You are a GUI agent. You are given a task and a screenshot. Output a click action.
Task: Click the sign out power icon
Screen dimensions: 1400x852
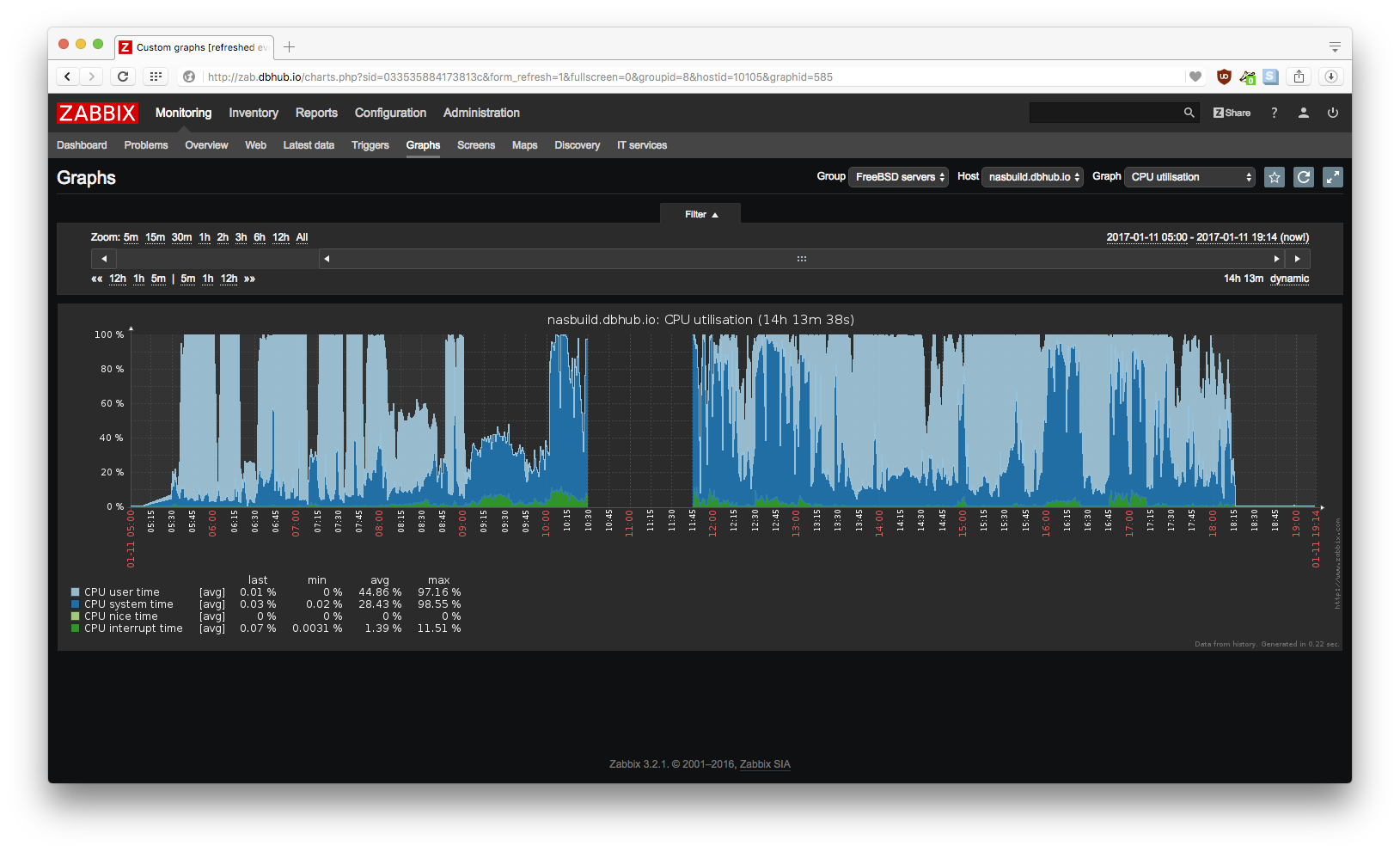click(1332, 113)
